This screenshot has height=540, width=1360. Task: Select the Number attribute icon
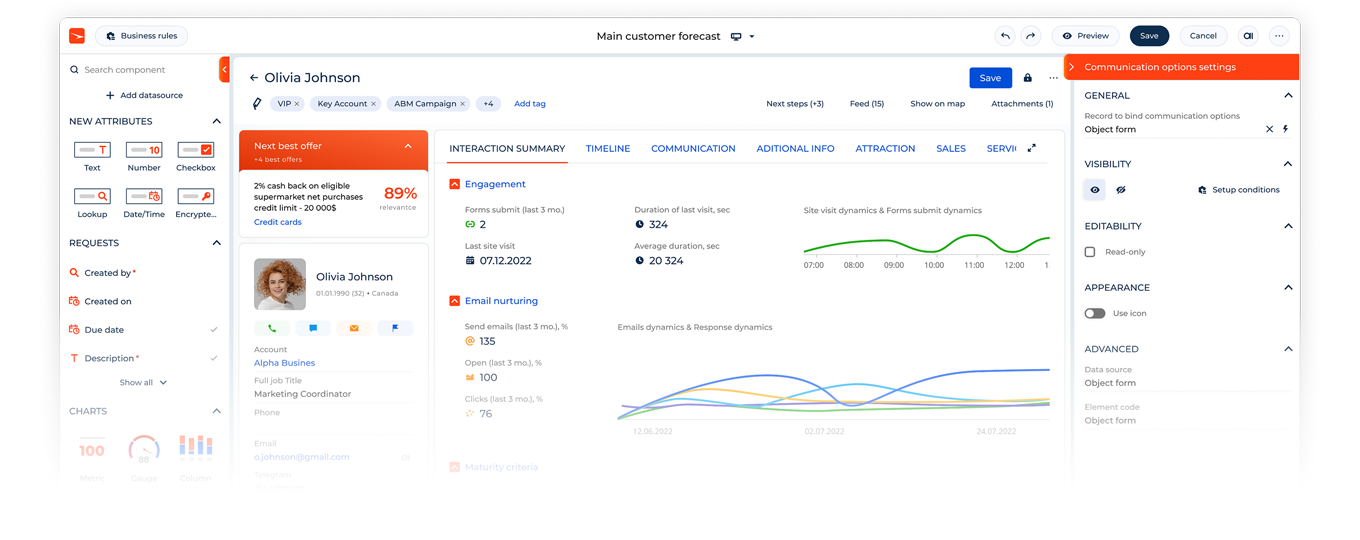(x=144, y=150)
